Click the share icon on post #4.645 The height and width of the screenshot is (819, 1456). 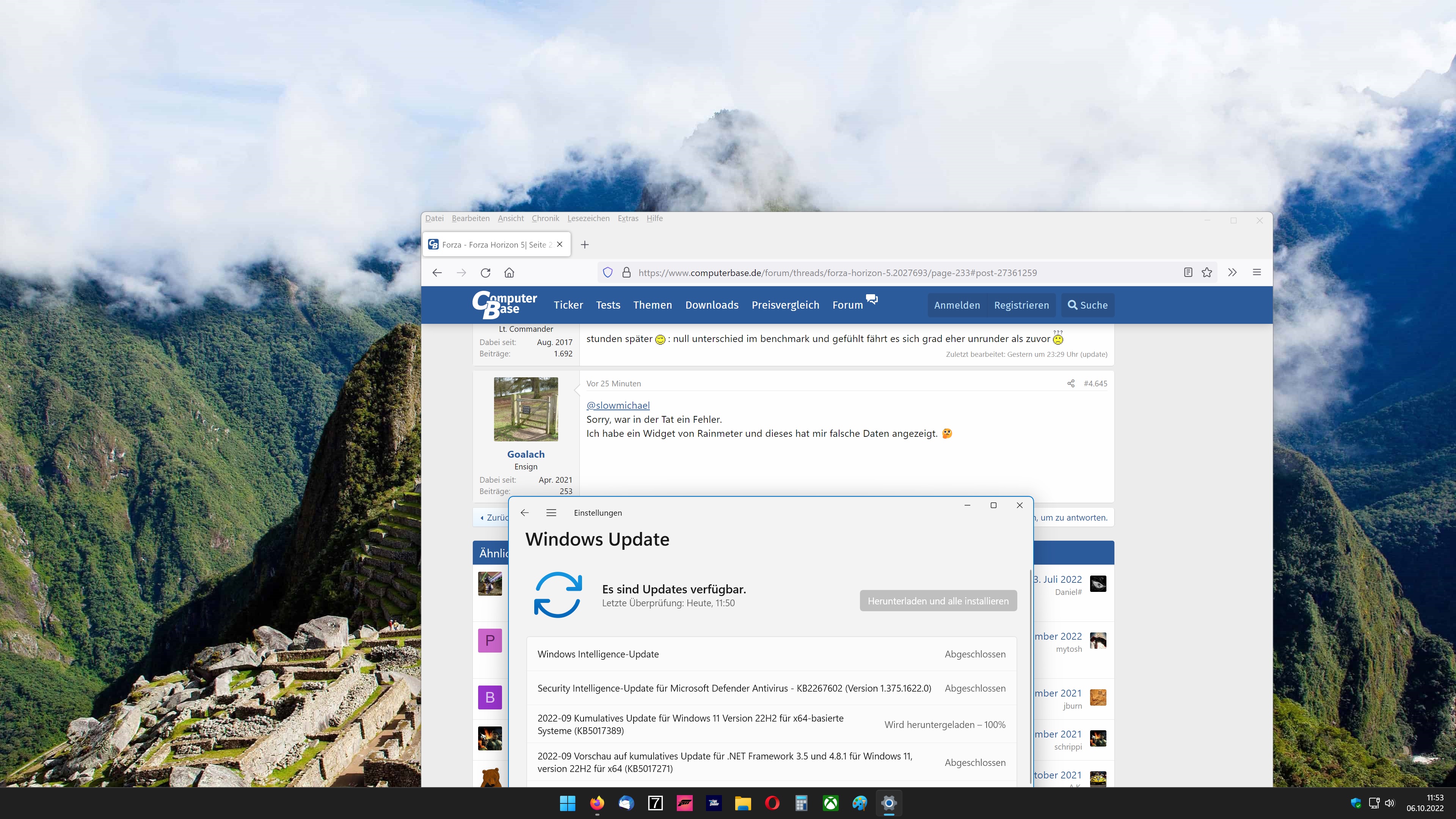tap(1070, 383)
